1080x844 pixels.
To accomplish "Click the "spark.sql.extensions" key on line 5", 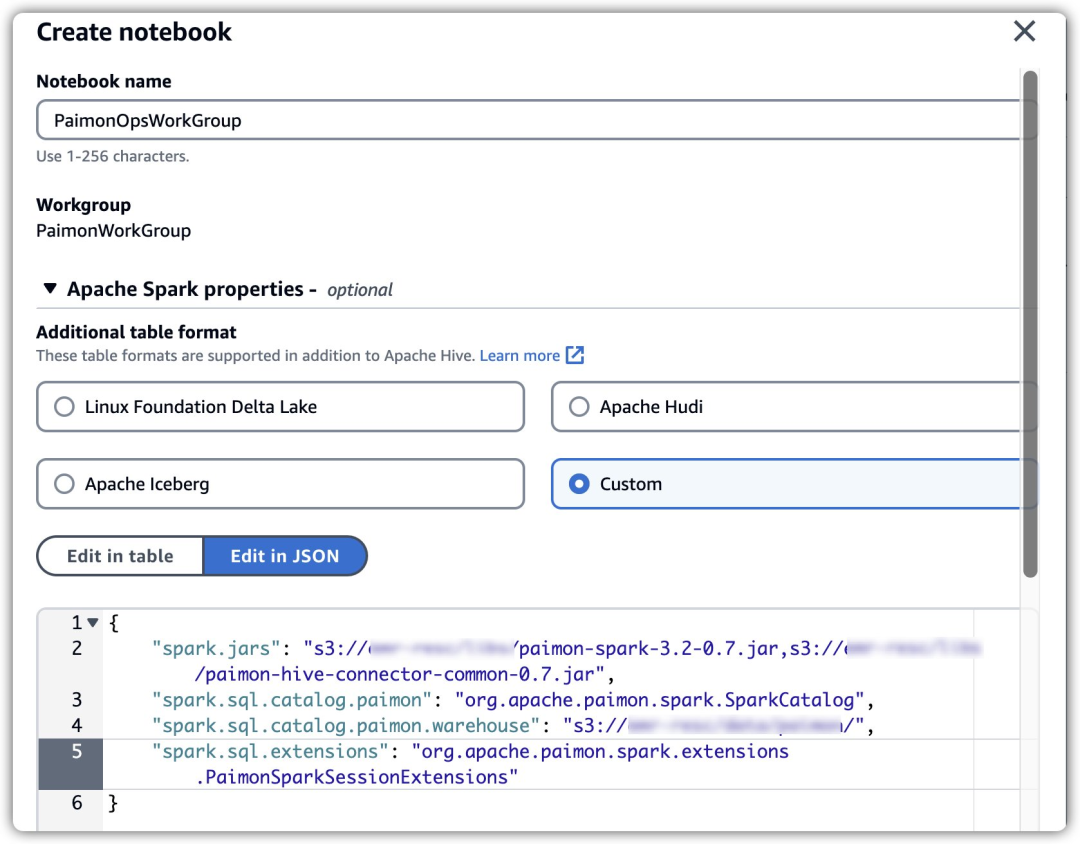I will [270, 751].
